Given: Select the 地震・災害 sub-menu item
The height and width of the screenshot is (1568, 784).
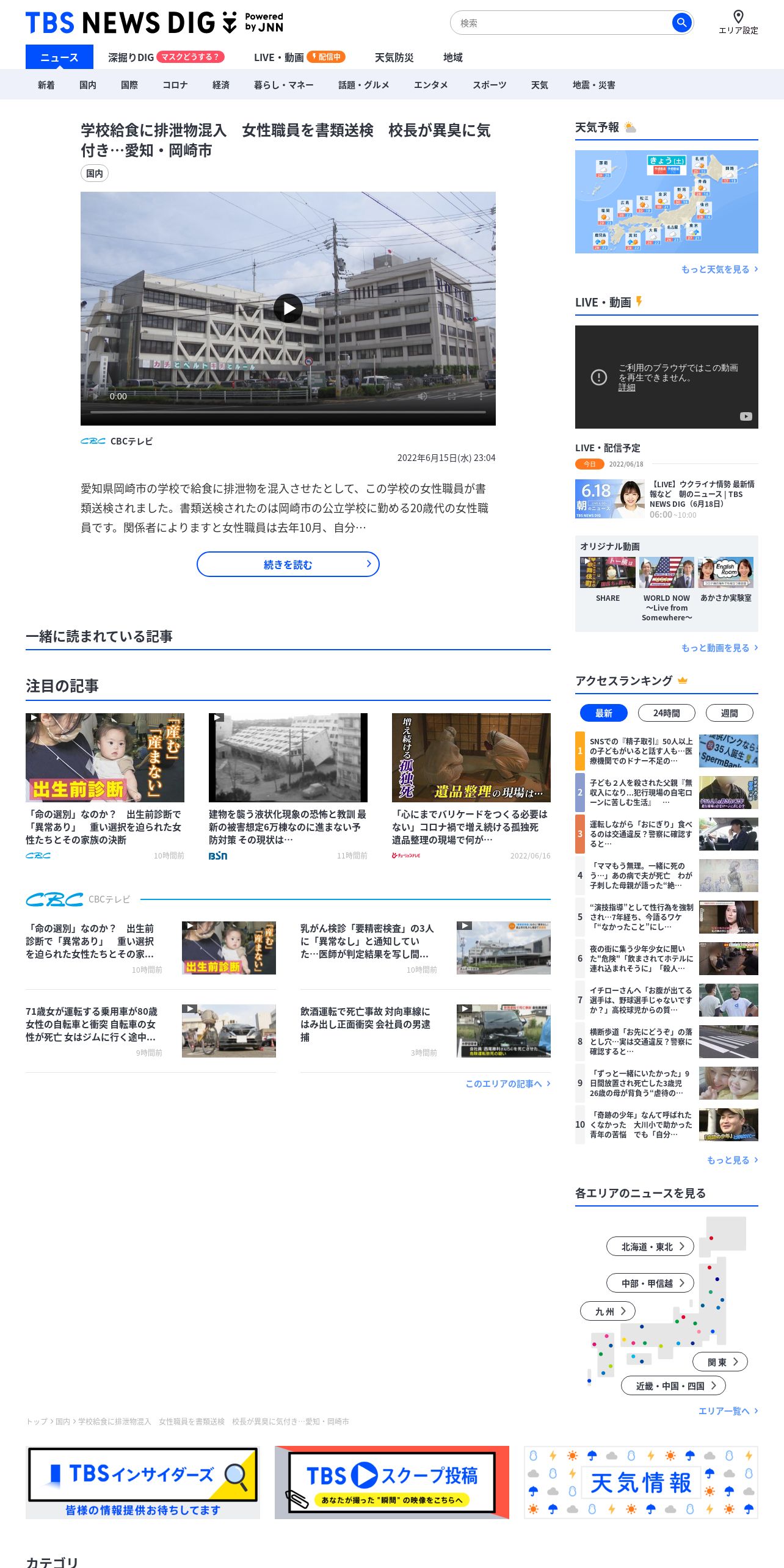Looking at the screenshot, I should coord(593,85).
